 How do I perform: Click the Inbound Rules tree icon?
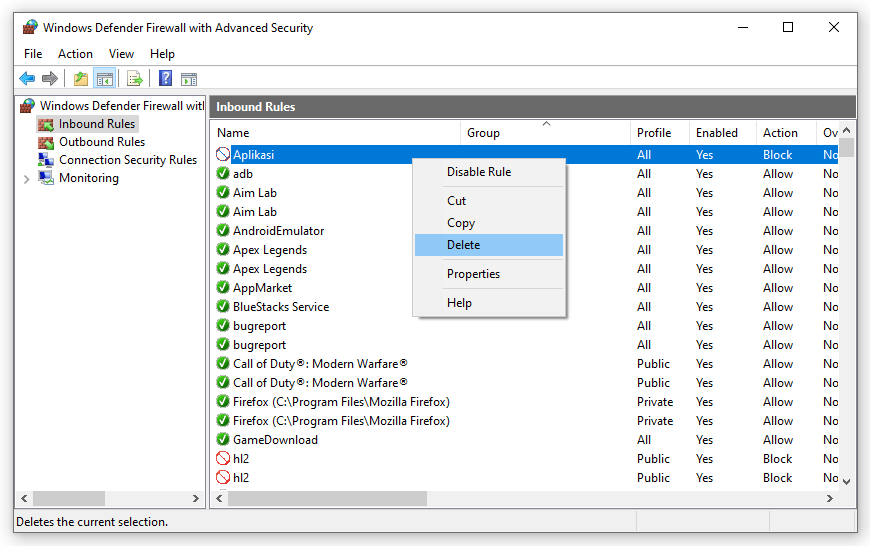click(45, 124)
